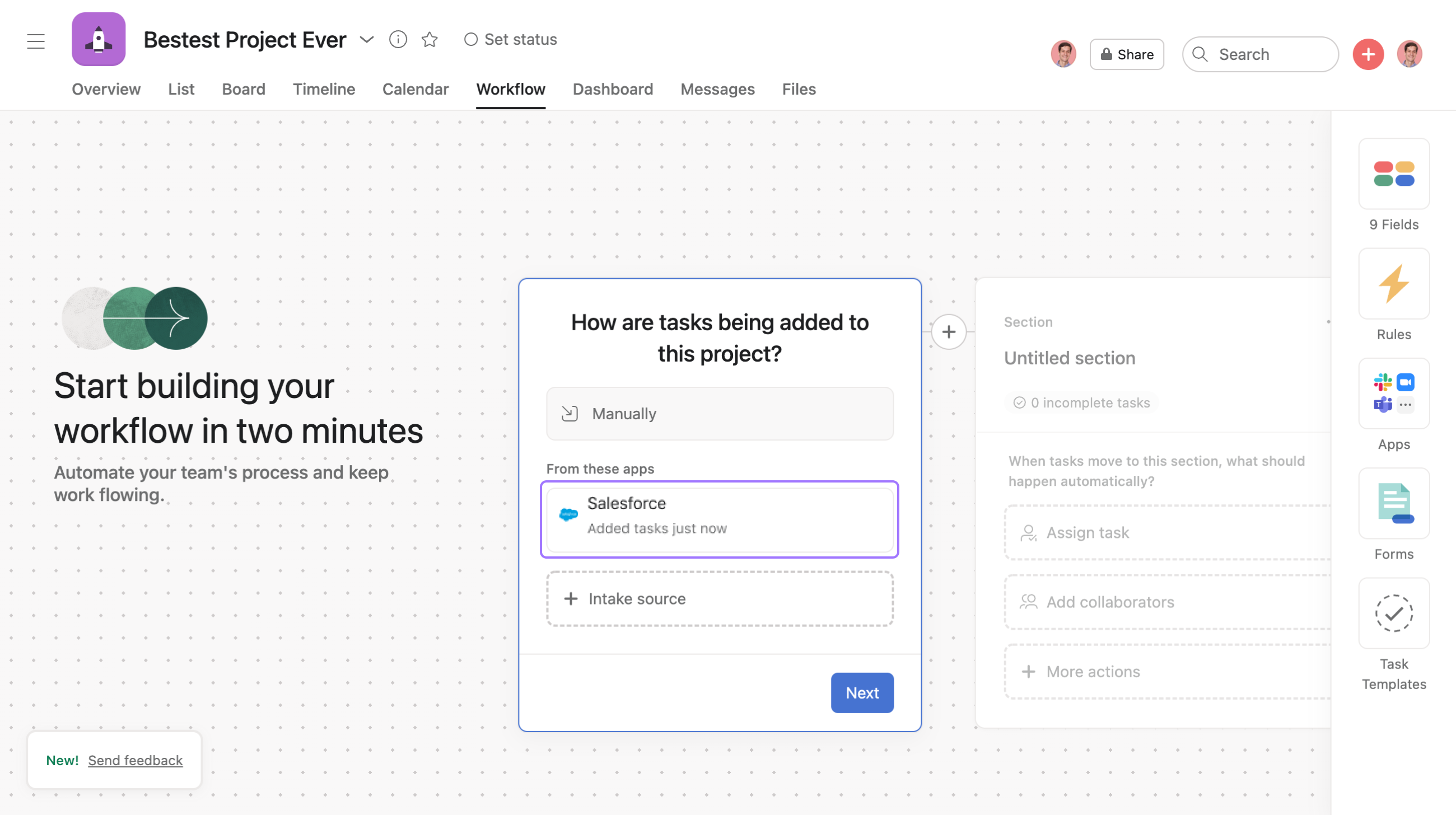
Task: Star the project as favorite
Action: [430, 40]
